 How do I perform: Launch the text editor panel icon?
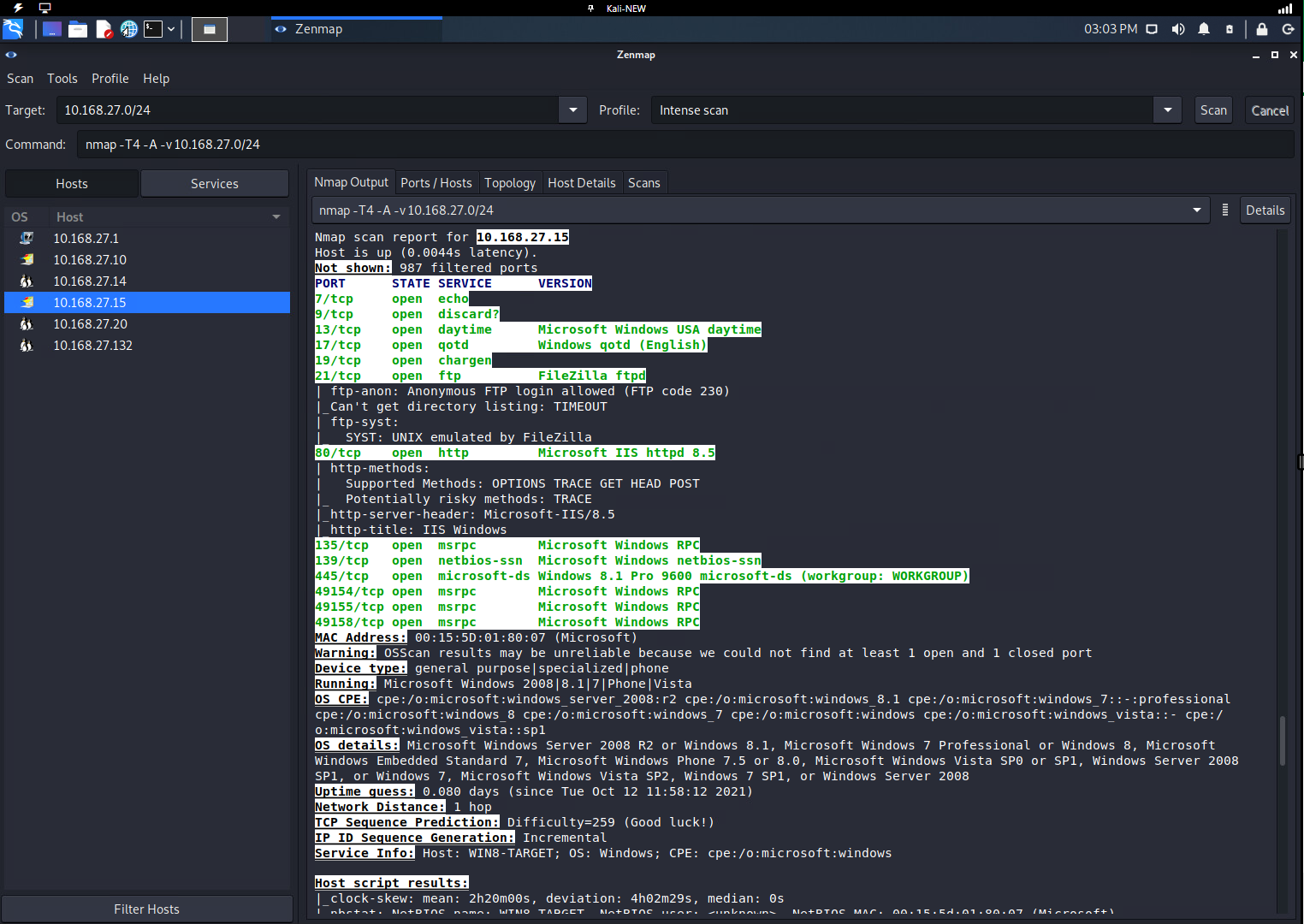[104, 29]
